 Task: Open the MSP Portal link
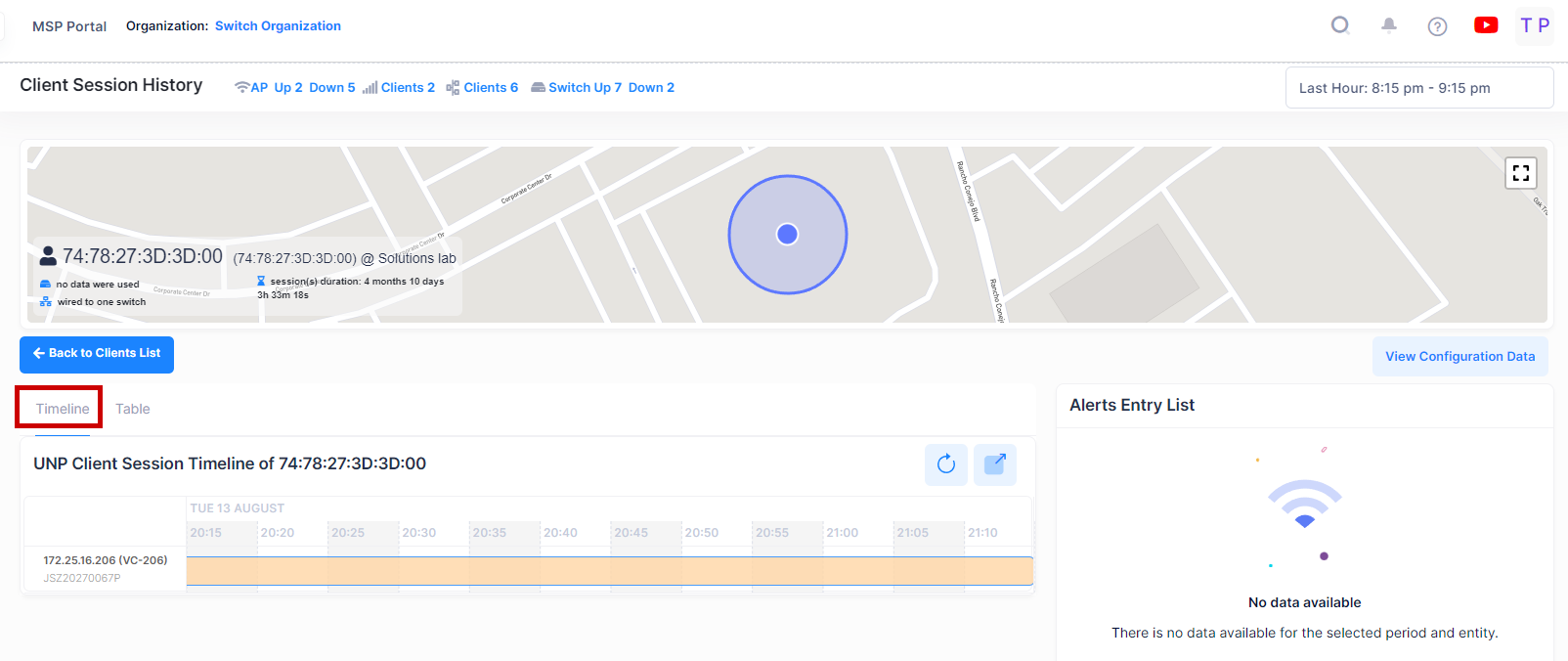69,26
